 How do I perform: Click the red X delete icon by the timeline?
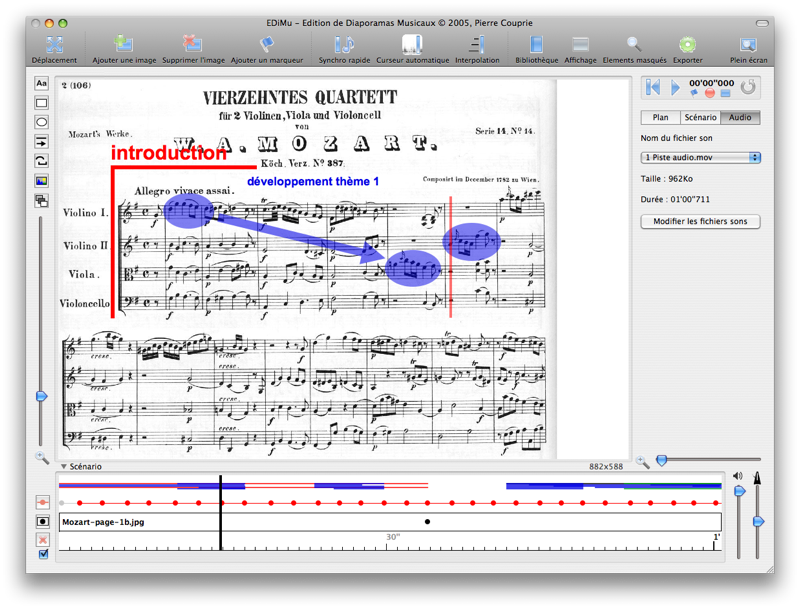pos(43,540)
